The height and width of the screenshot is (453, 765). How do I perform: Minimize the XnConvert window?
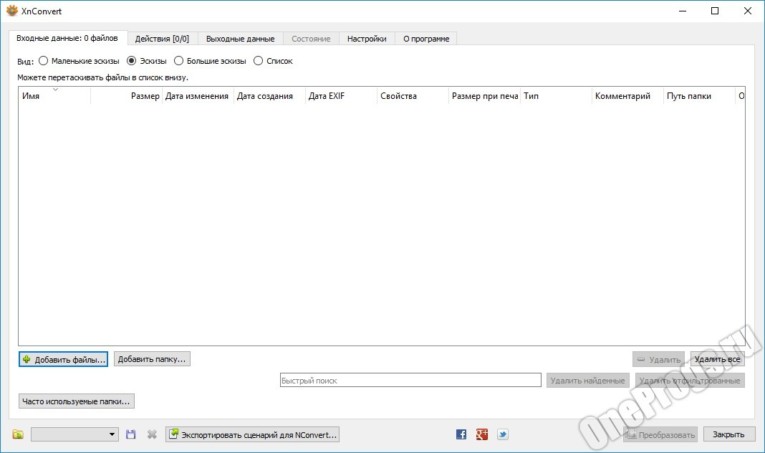pos(683,11)
